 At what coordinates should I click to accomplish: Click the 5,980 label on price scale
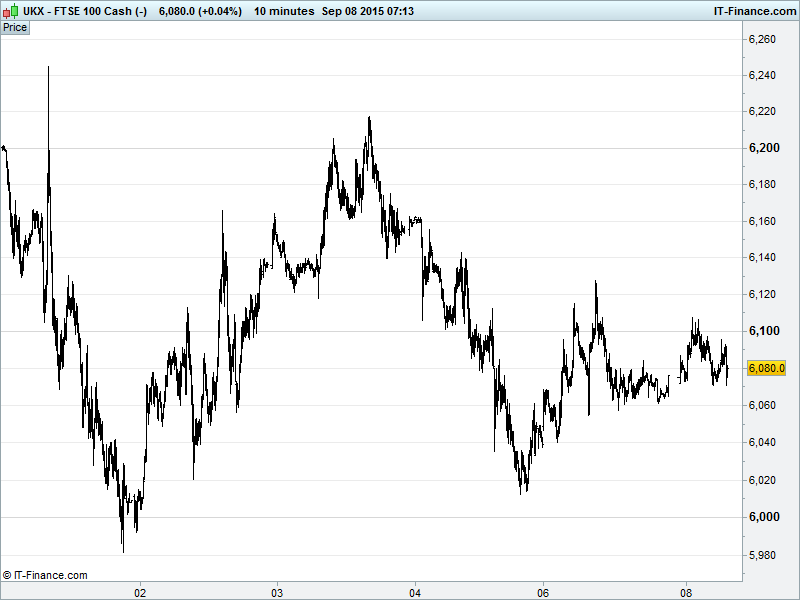click(764, 554)
